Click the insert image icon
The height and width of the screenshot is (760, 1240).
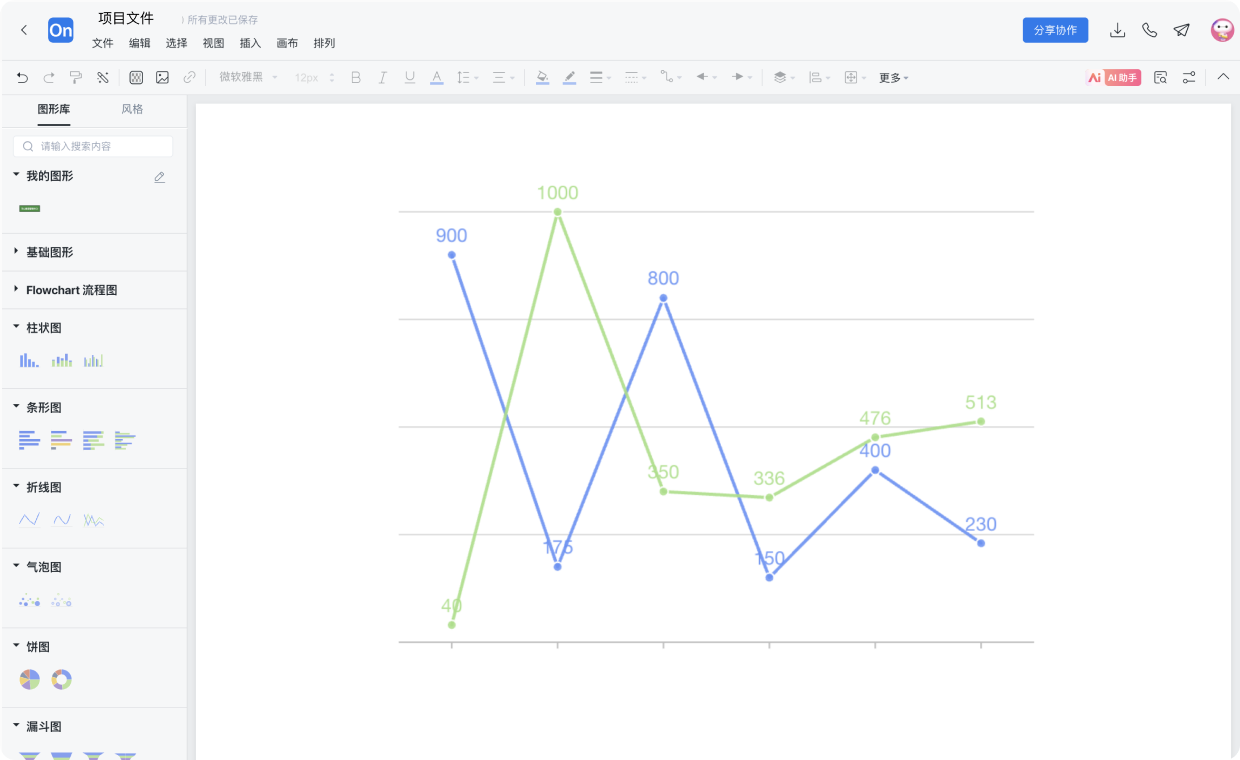[162, 77]
